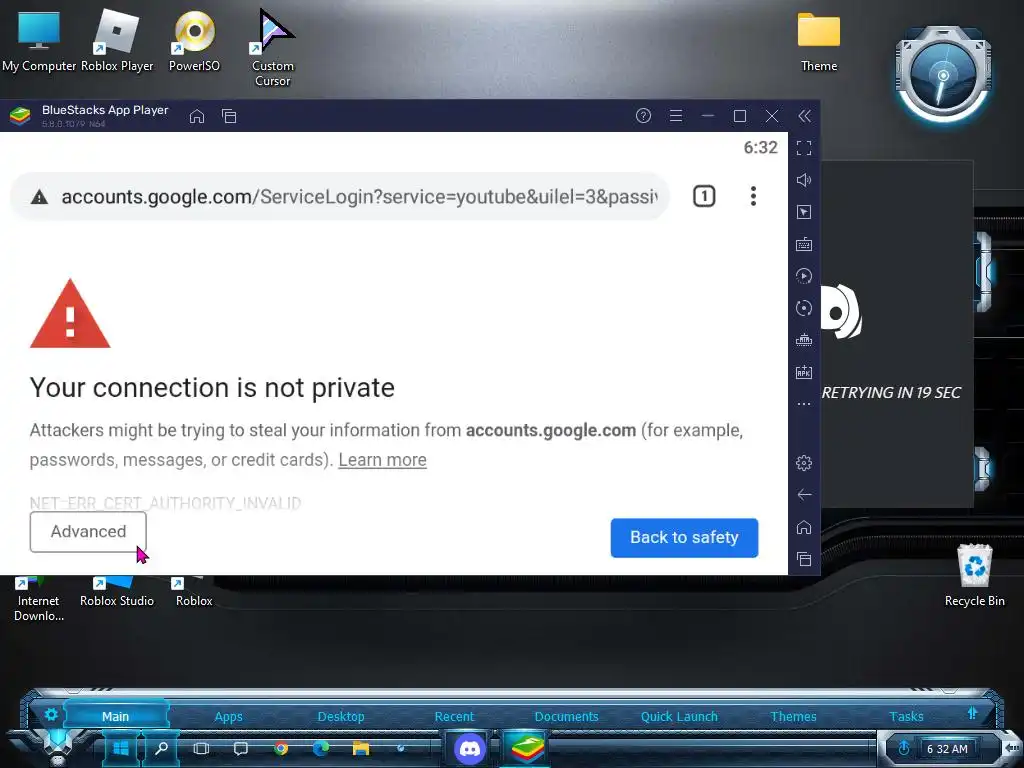Select the Roblox desktop shortcut
This screenshot has width=1024, height=768.
coord(193,592)
